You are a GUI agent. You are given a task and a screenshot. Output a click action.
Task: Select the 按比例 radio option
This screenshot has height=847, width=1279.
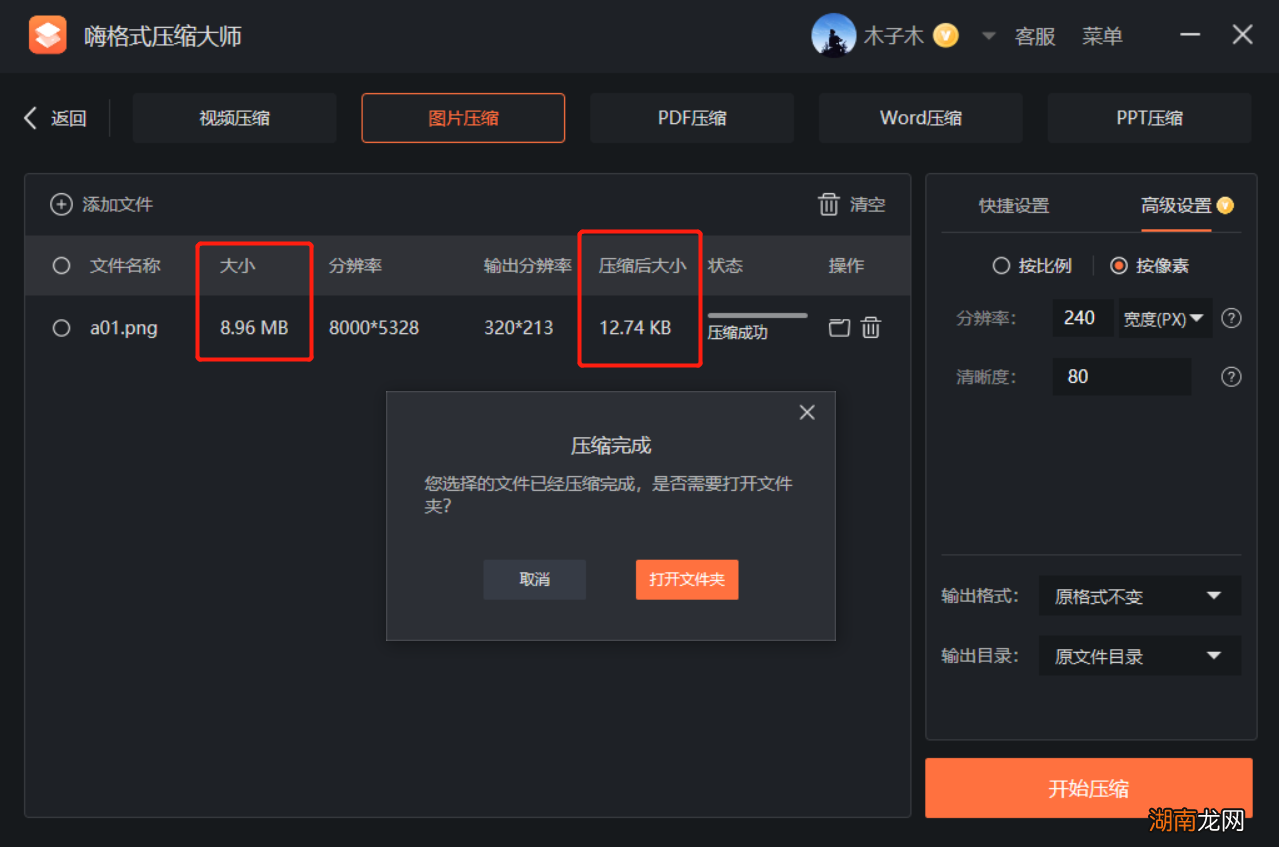1000,265
